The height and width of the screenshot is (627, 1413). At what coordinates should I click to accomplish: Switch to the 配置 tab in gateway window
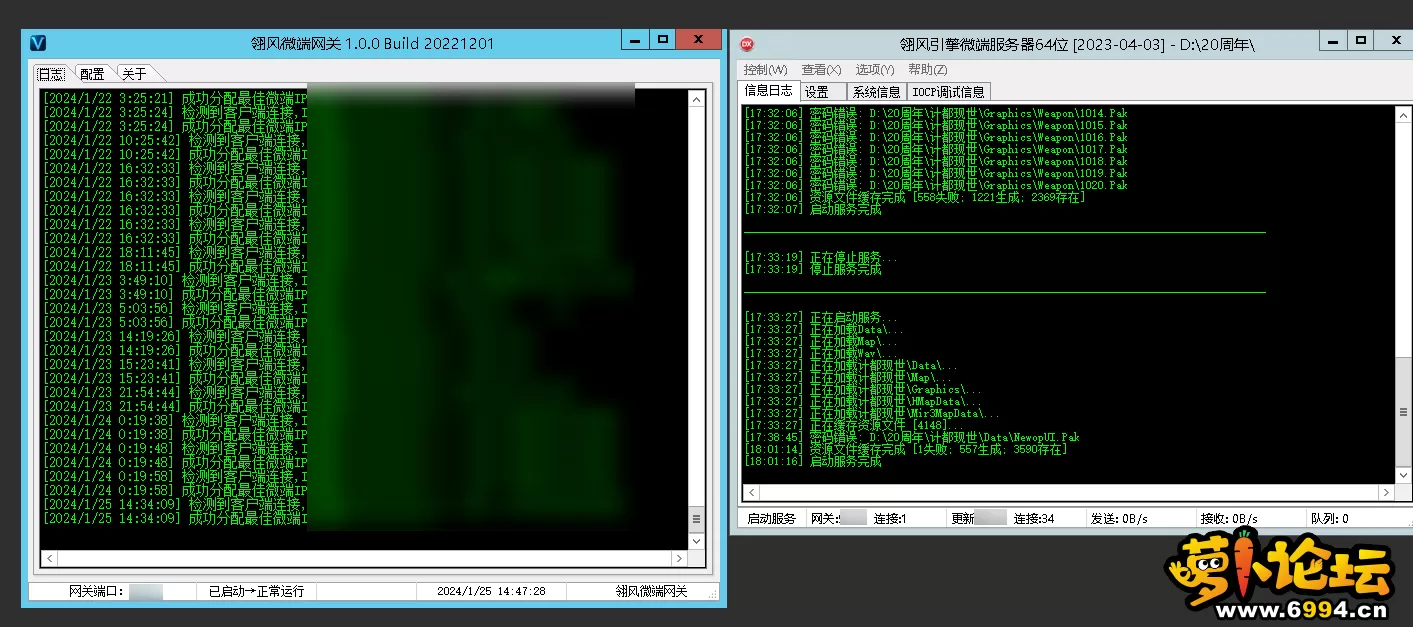tap(92, 74)
